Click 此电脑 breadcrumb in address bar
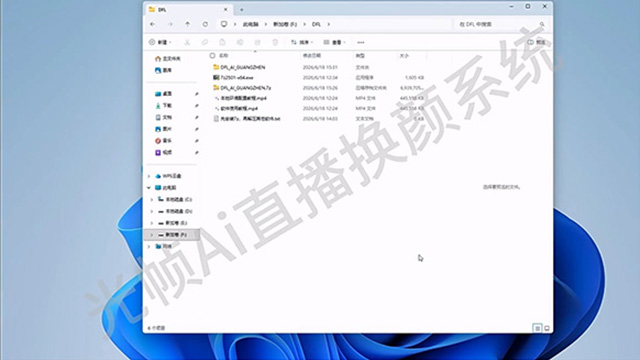Viewport: 640px width, 360px height. (251, 24)
